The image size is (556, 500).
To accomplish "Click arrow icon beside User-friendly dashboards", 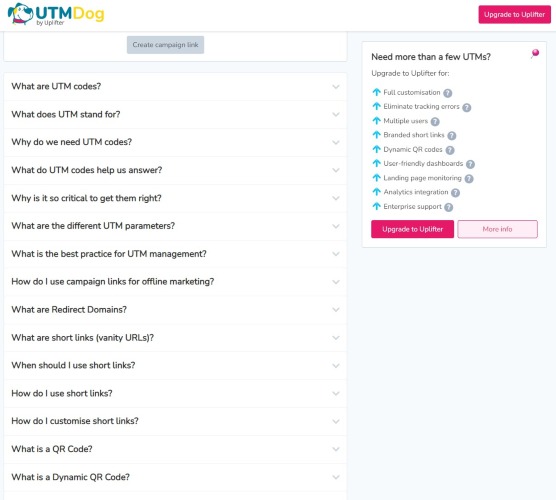I will pos(376,163).
